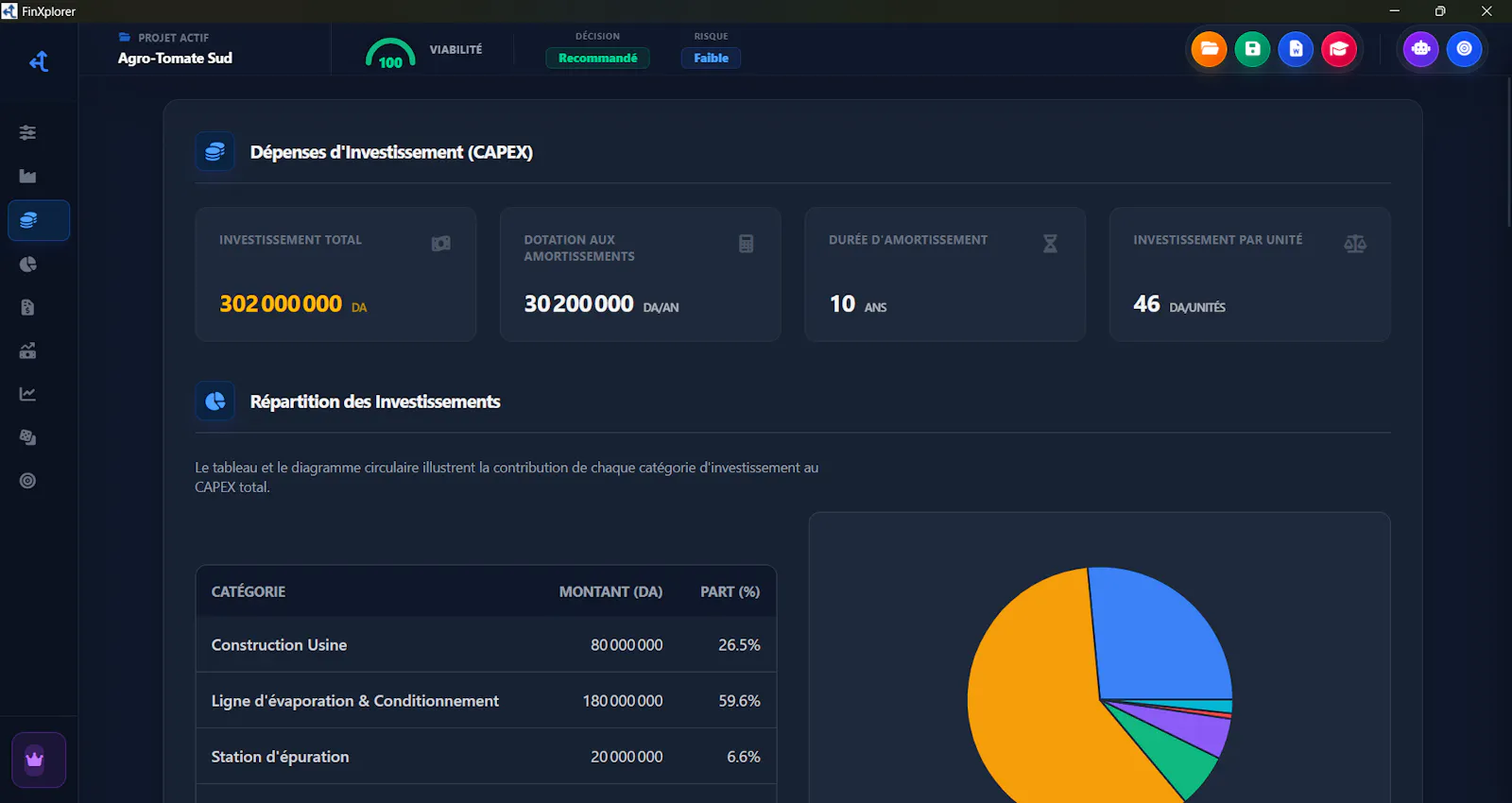The height and width of the screenshot is (803, 1512).
Task: Click the blue target circle button
Action: pyautogui.click(x=1464, y=49)
